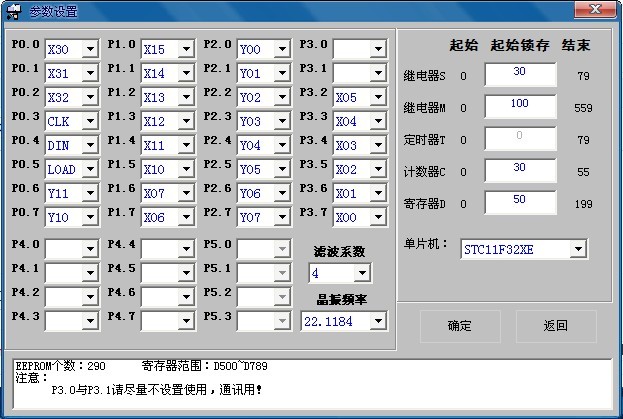Click the 继电器S 起始锁存 field

(x=519, y=74)
